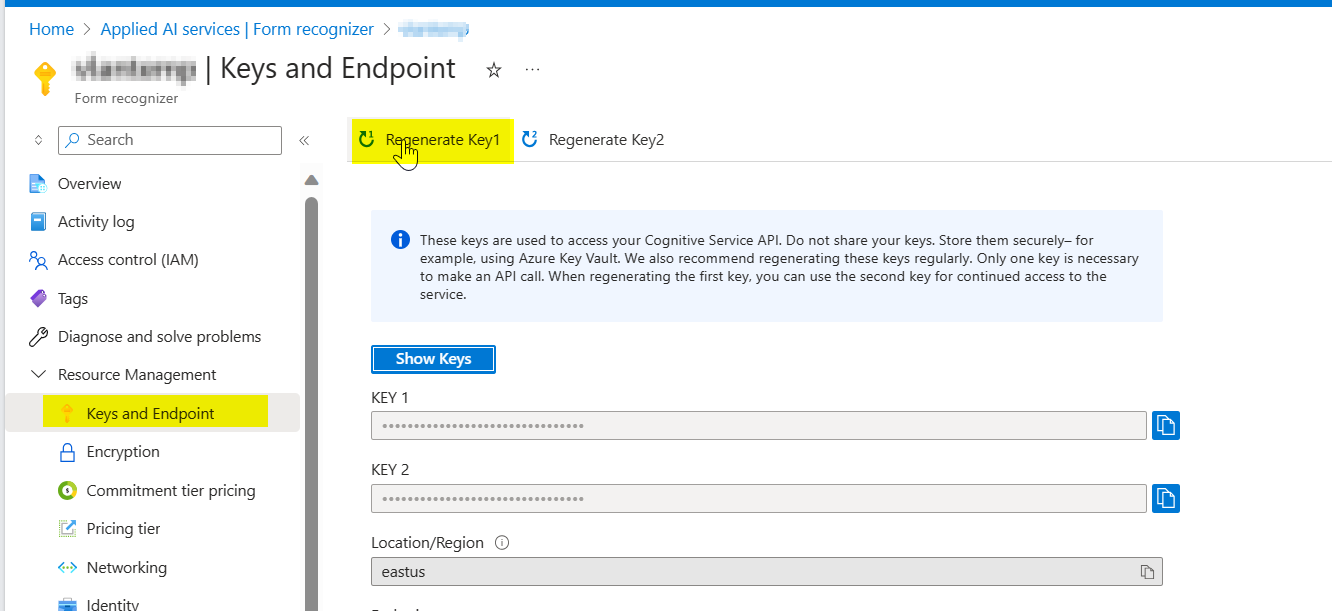Select Diagnose and solve problems wrench icon
Screen dimensions: 1332x611
pos(37,336)
